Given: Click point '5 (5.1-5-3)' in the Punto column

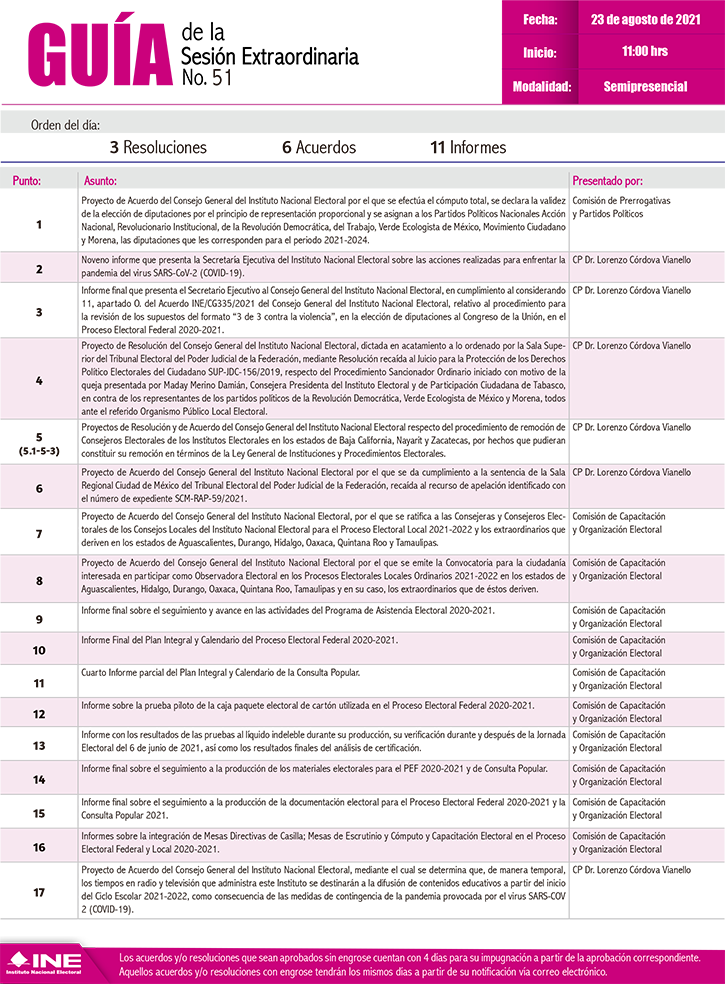Looking at the screenshot, I should pyautogui.click(x=39, y=444).
